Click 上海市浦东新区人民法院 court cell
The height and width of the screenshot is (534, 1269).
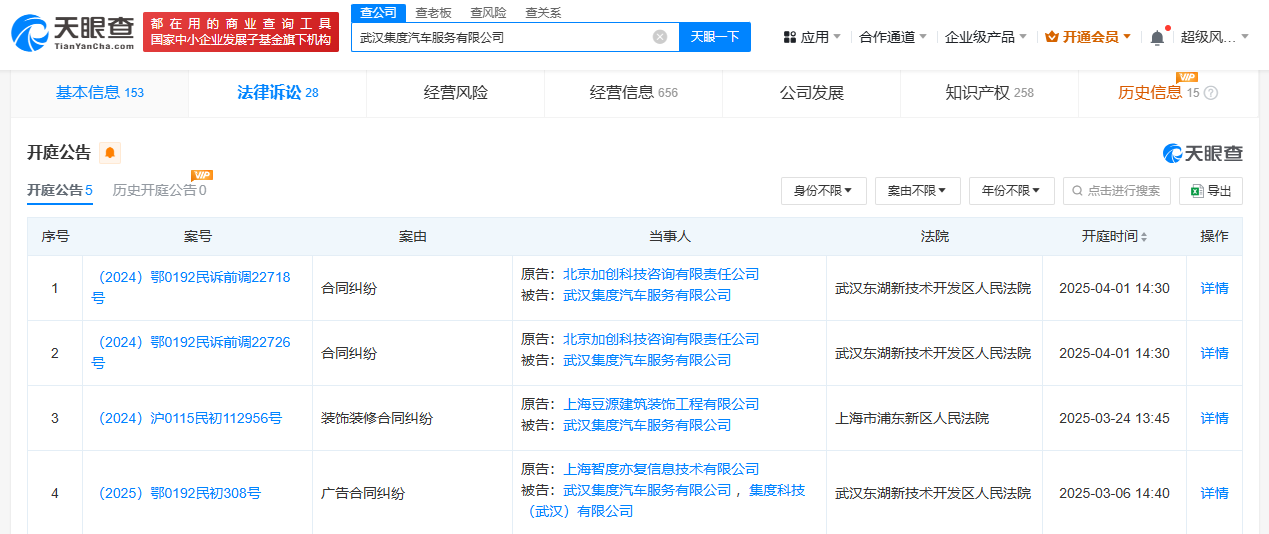[x=912, y=418]
